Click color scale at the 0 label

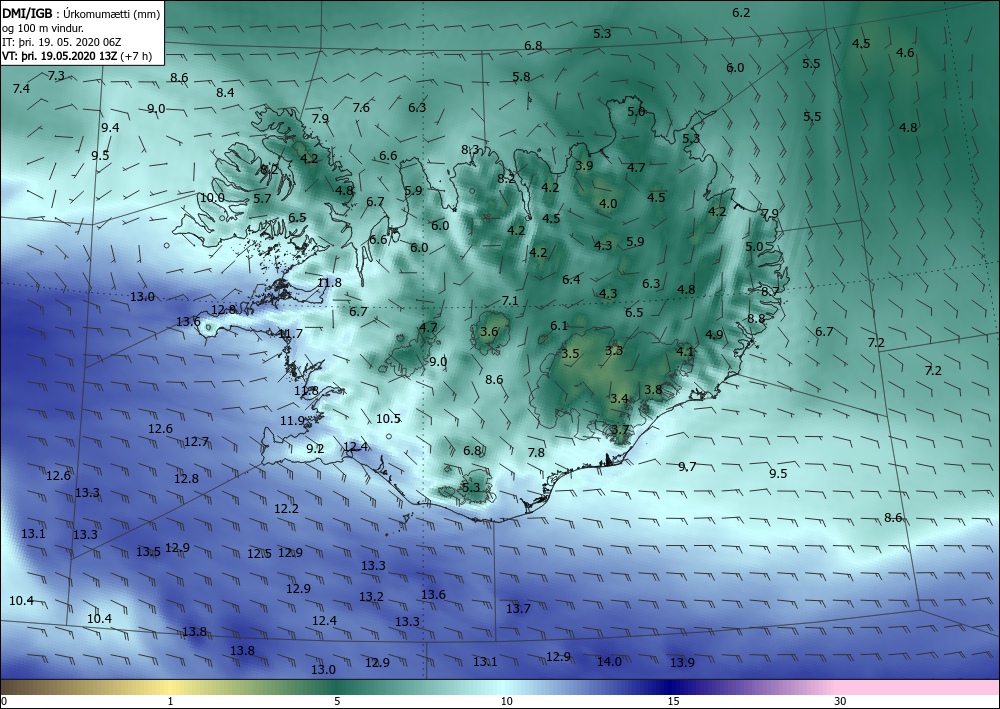[4, 701]
